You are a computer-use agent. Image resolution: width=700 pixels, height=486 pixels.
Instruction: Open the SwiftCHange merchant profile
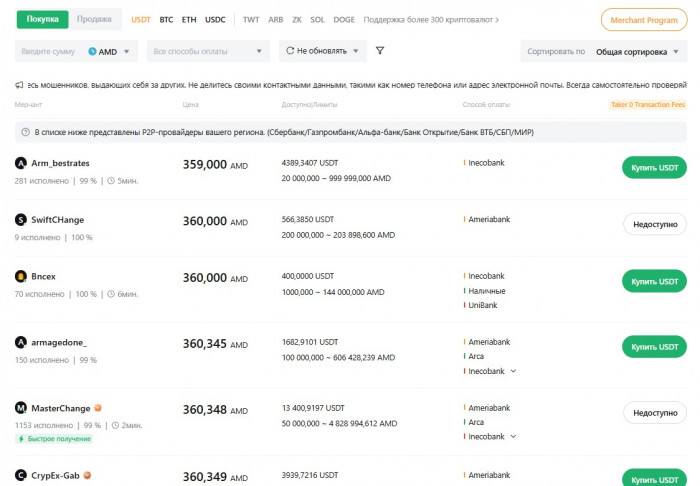pyautogui.click(x=58, y=220)
